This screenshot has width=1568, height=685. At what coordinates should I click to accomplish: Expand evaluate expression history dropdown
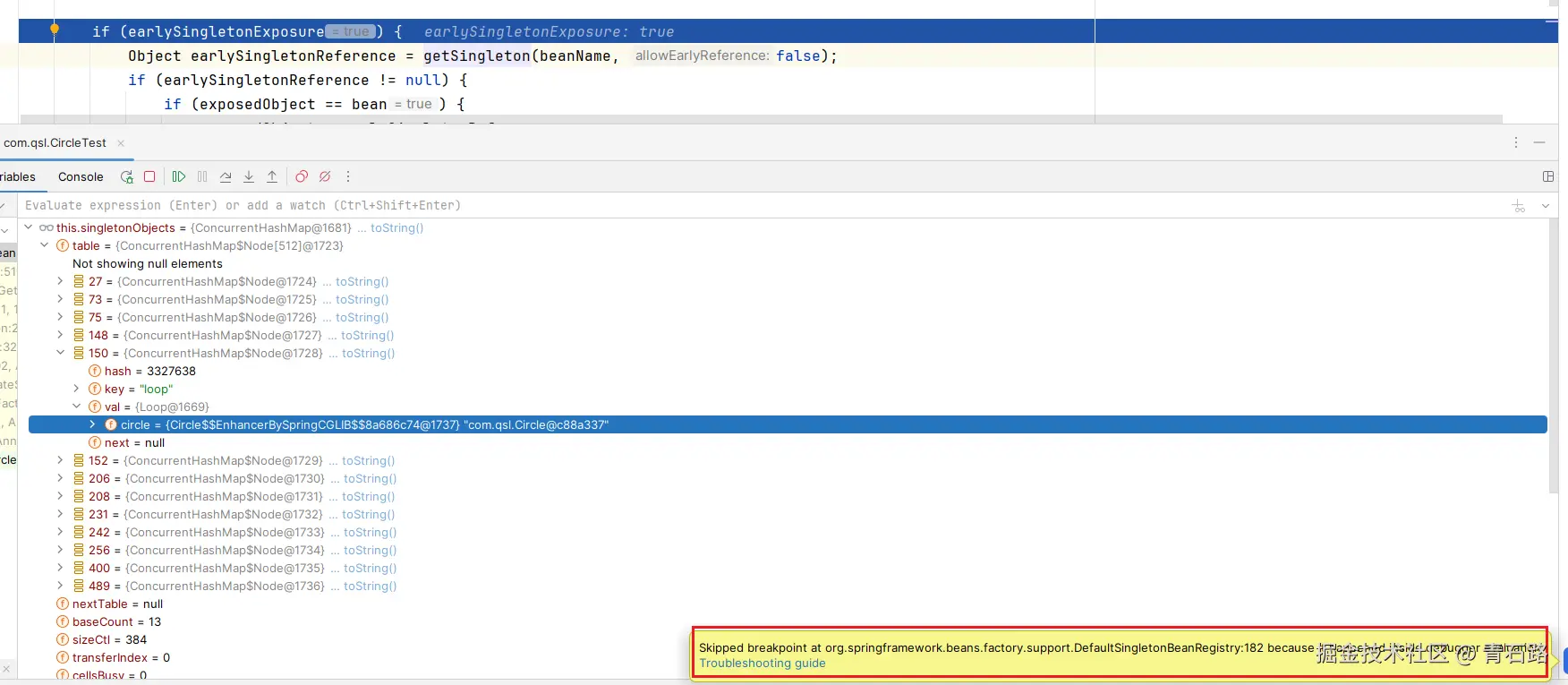[x=1546, y=206]
